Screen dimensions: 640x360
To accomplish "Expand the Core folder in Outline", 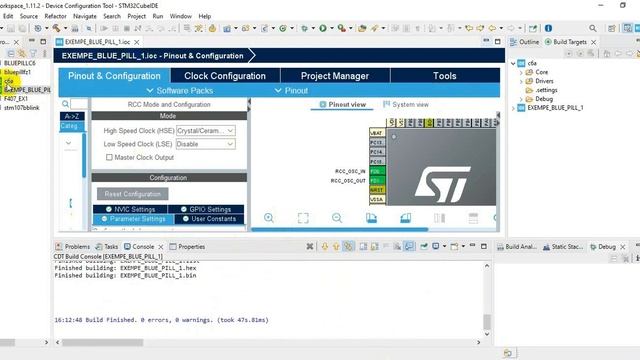I will click(x=521, y=72).
